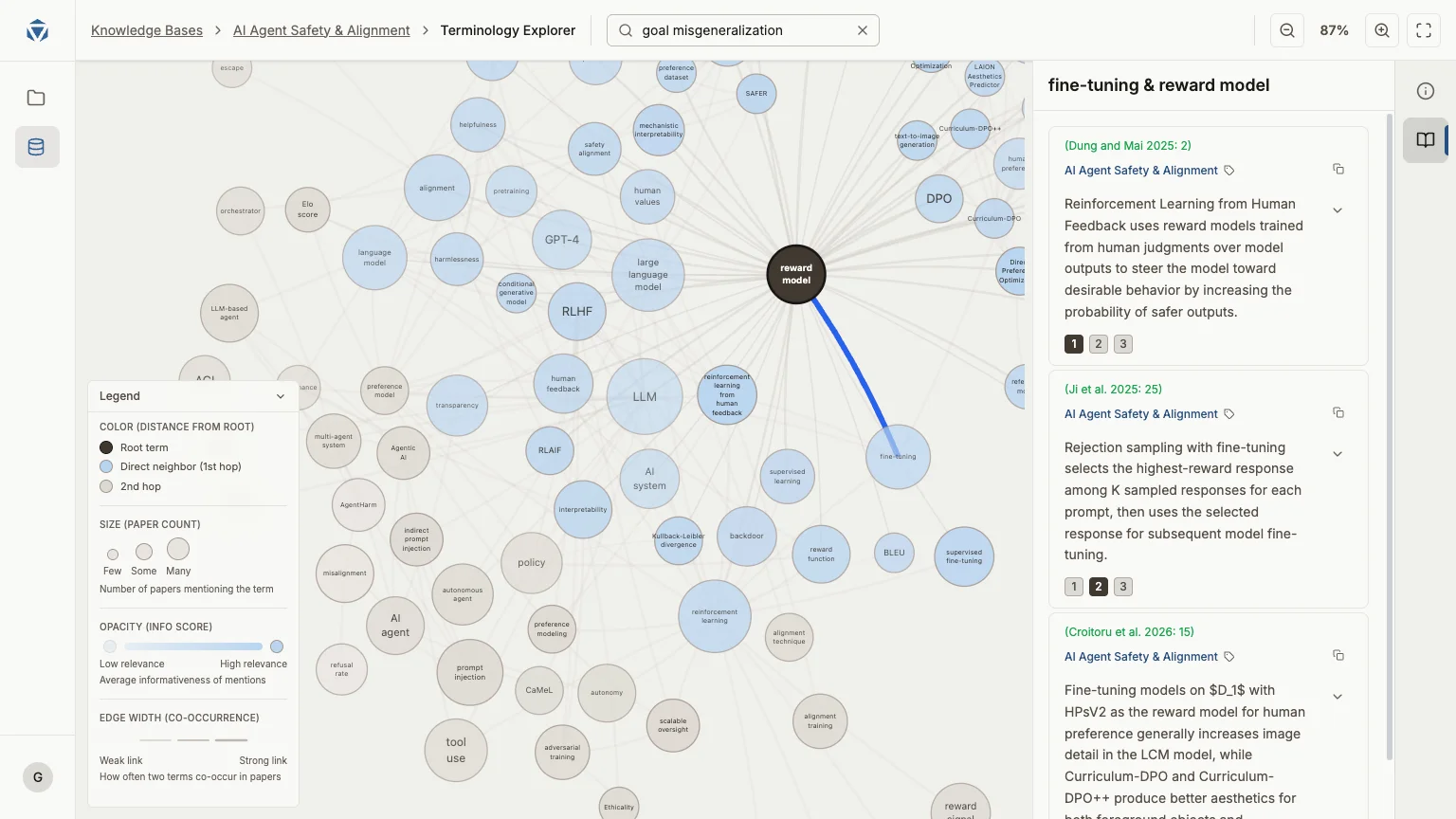
Task: Select the SAFER node
Action: (x=756, y=93)
